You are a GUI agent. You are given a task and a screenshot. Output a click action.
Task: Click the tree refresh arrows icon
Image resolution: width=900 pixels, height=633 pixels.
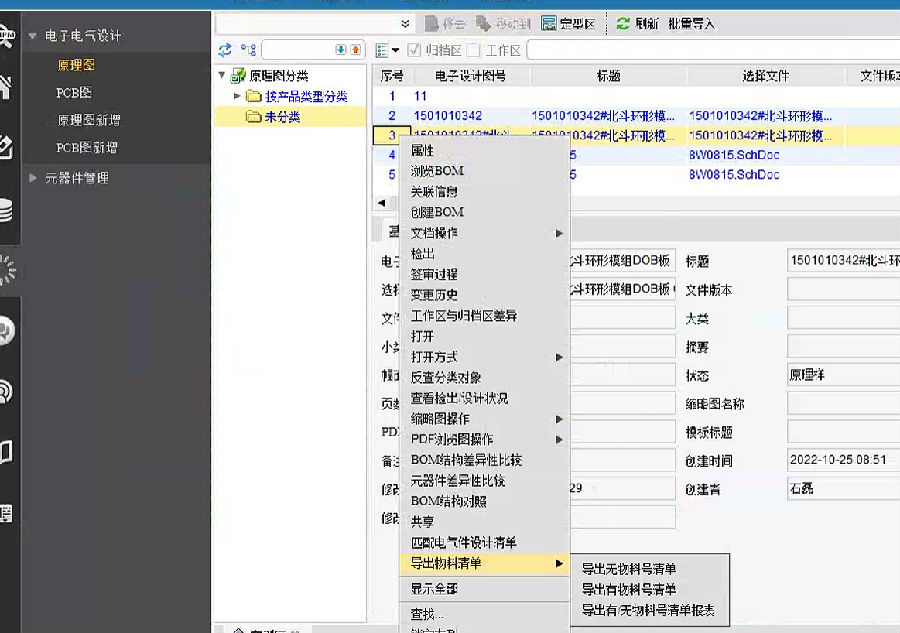click(x=225, y=49)
